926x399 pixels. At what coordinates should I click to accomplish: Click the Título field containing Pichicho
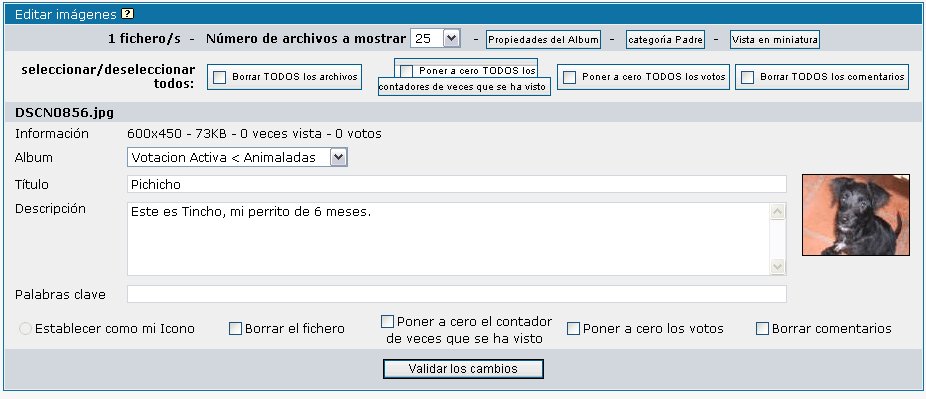point(457,184)
